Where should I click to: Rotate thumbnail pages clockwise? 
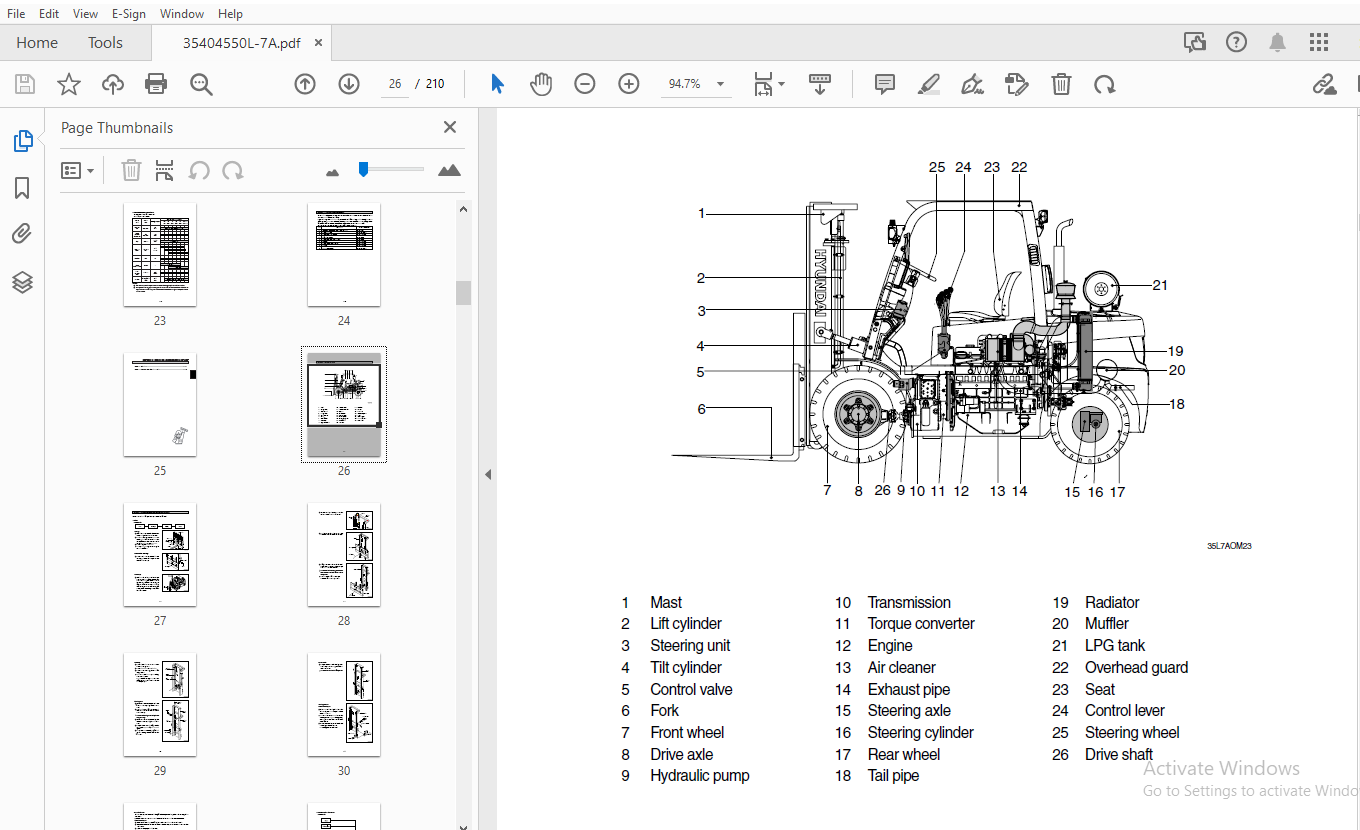(x=233, y=171)
